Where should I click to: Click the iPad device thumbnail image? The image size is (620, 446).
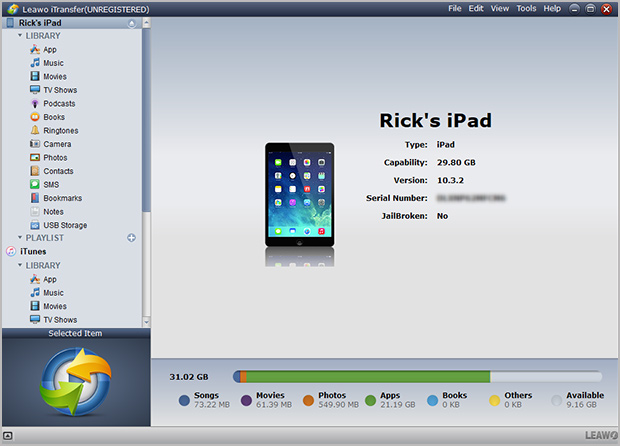(x=300, y=195)
